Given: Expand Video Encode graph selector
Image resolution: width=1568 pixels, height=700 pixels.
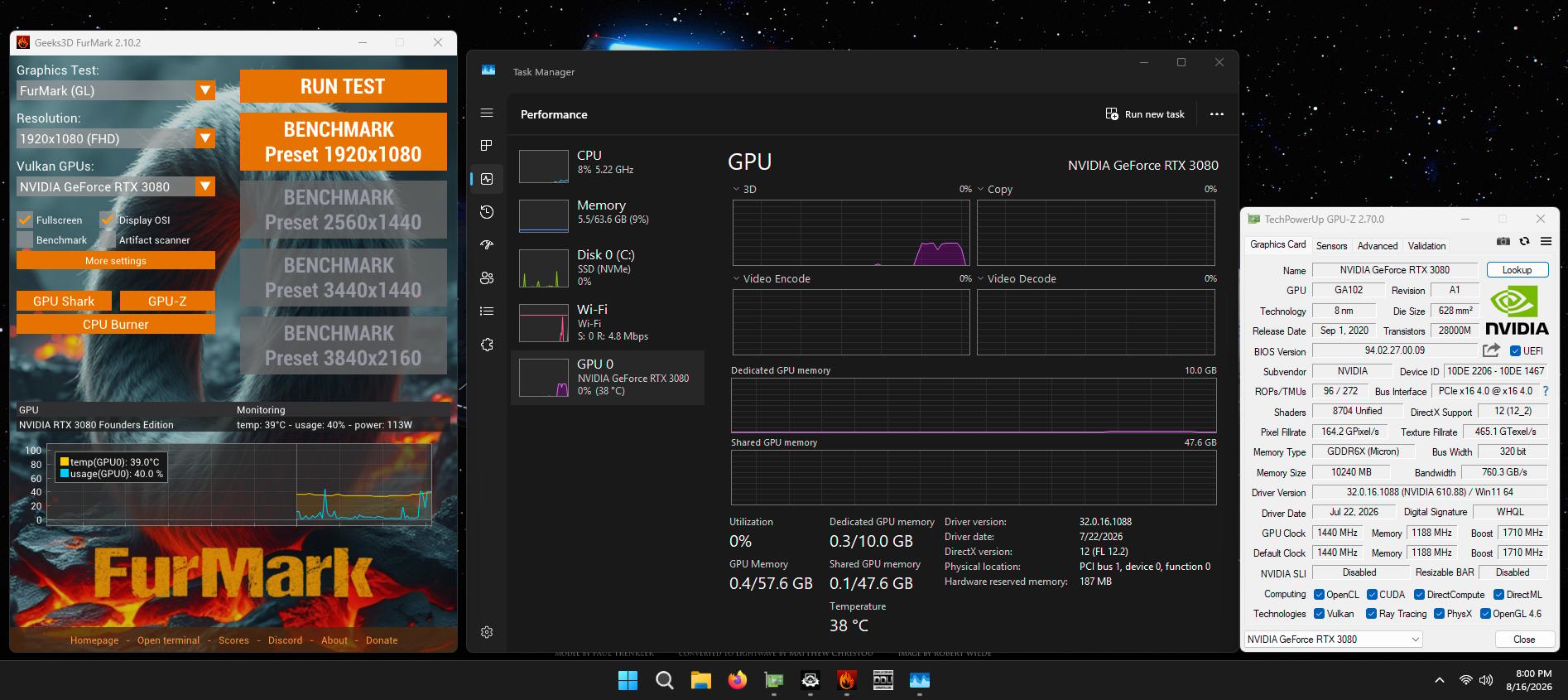Looking at the screenshot, I should click(x=770, y=278).
